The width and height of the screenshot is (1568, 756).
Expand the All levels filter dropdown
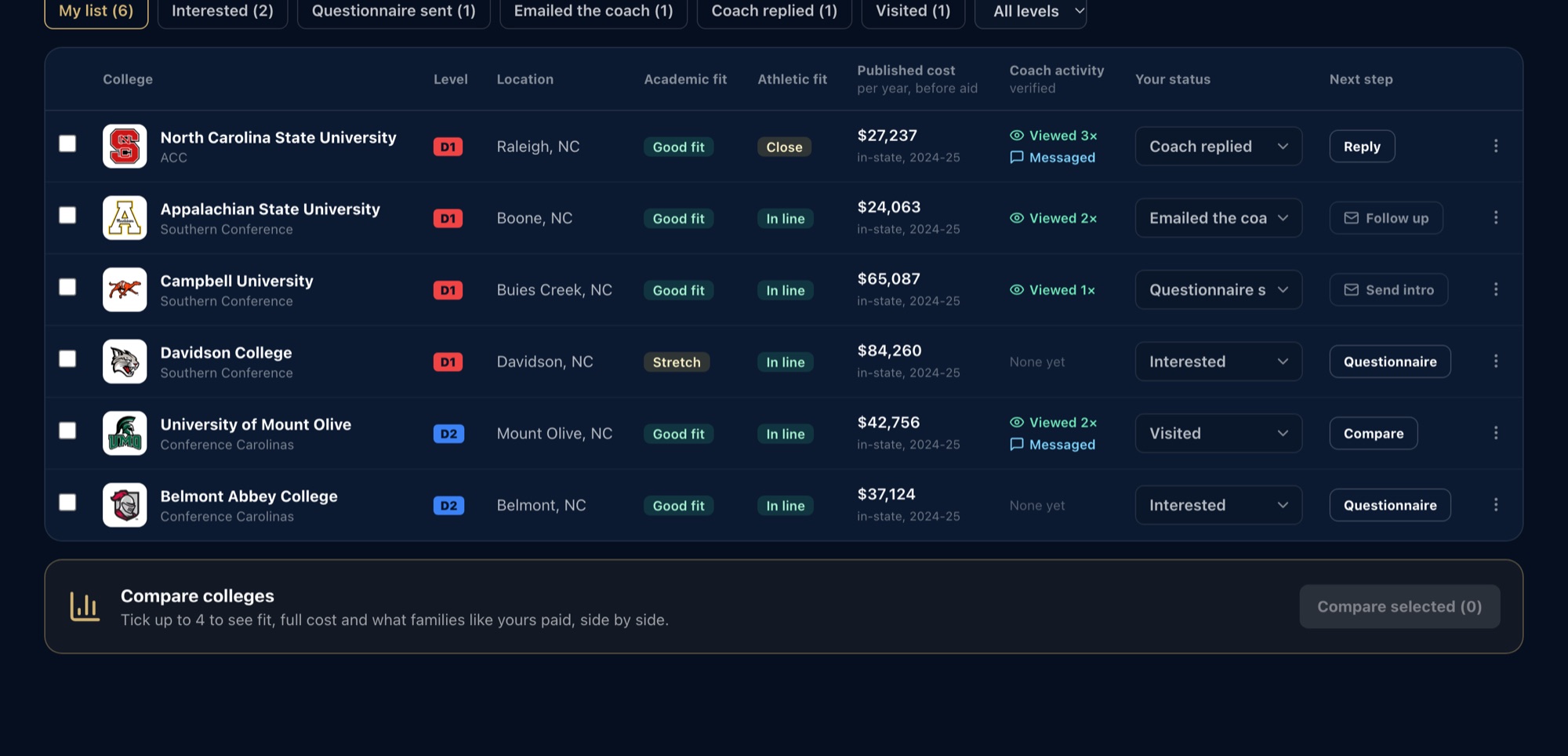coord(1030,11)
